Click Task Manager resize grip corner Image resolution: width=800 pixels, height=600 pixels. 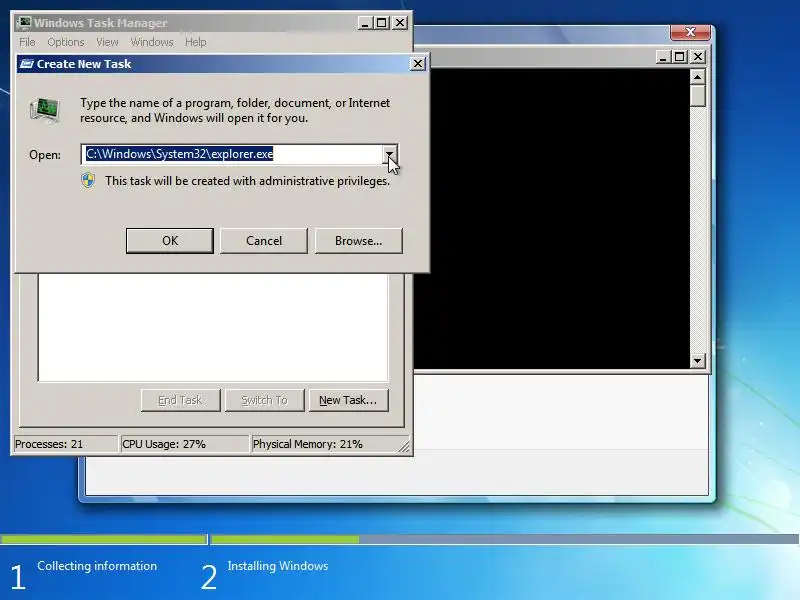(404, 447)
